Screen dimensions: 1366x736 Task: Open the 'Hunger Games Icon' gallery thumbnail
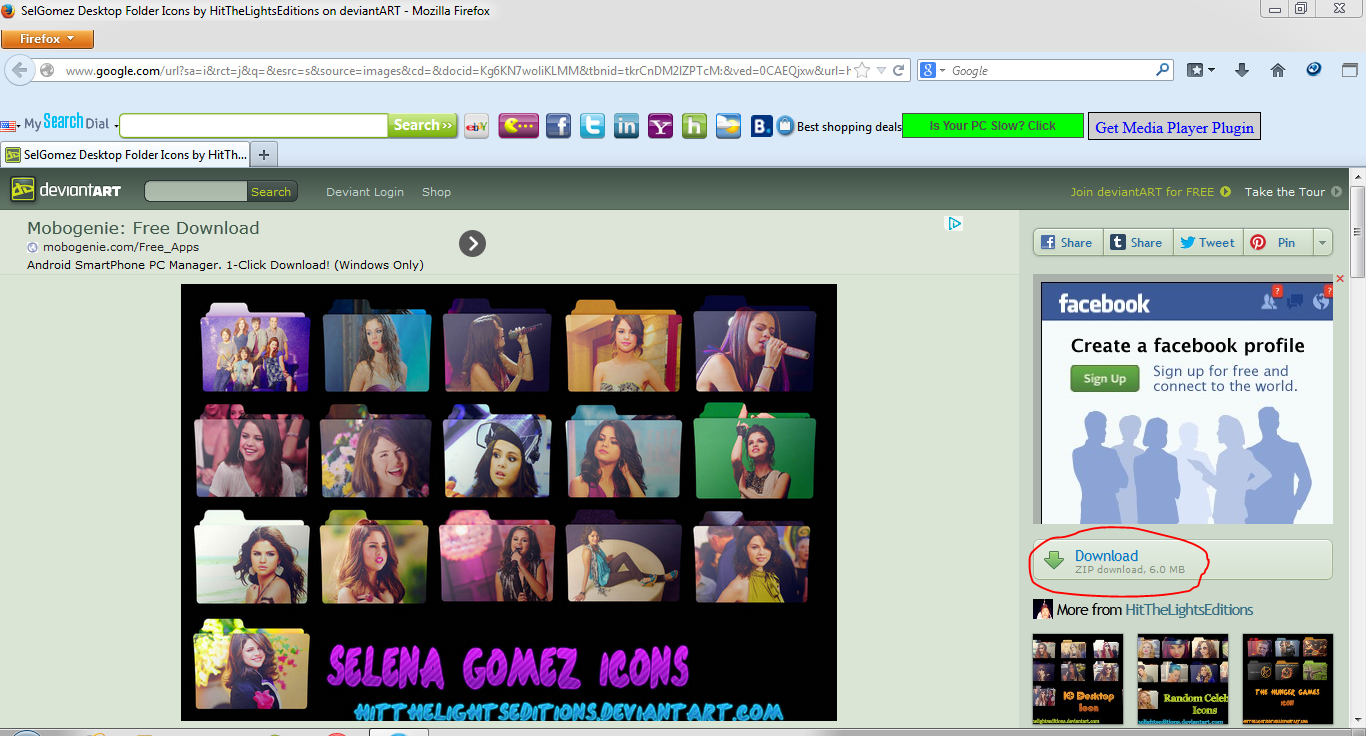1288,679
